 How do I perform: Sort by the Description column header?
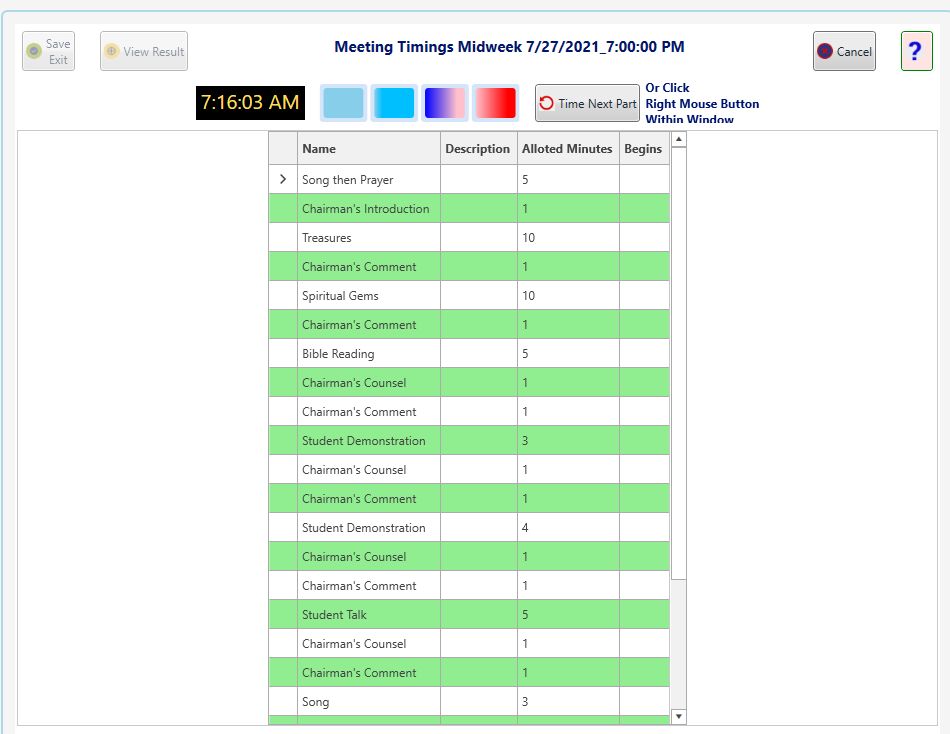479,148
